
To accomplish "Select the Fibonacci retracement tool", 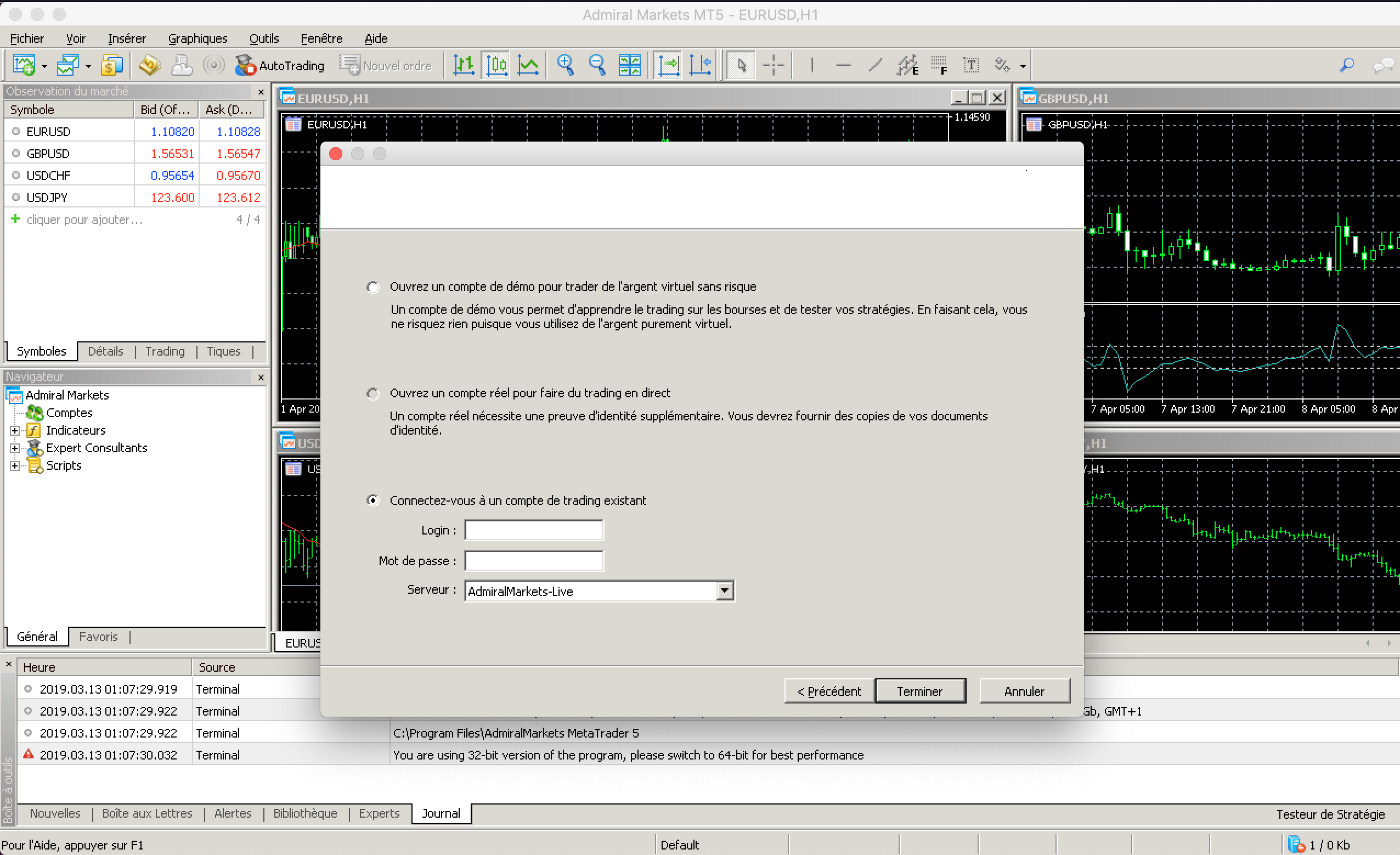I will point(939,65).
